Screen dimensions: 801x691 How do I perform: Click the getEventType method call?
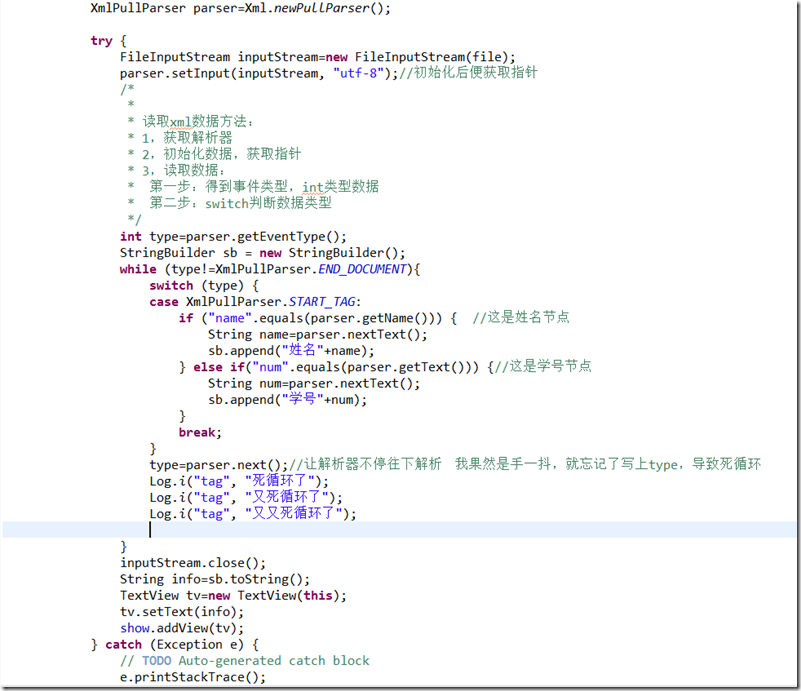288,236
